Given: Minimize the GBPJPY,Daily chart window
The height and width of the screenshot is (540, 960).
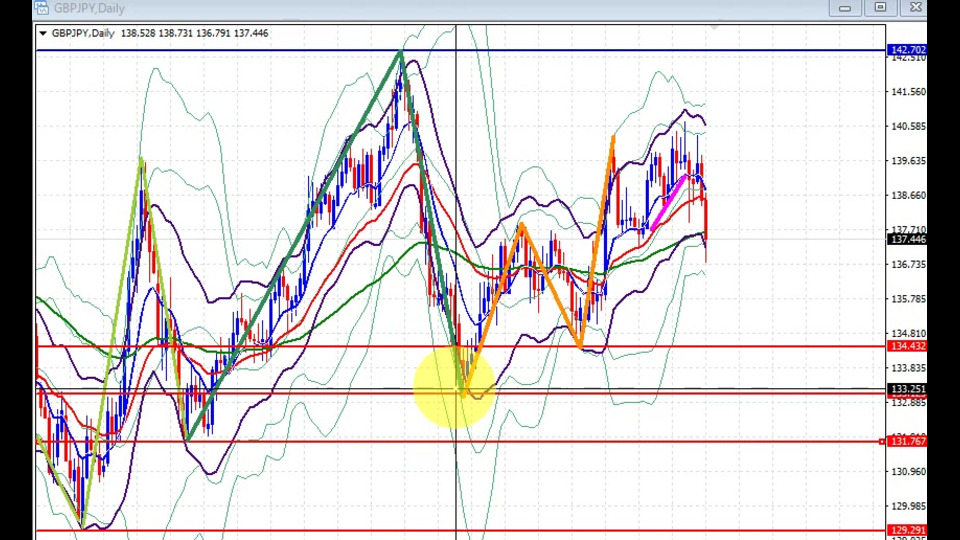Looking at the screenshot, I should coord(845,8).
